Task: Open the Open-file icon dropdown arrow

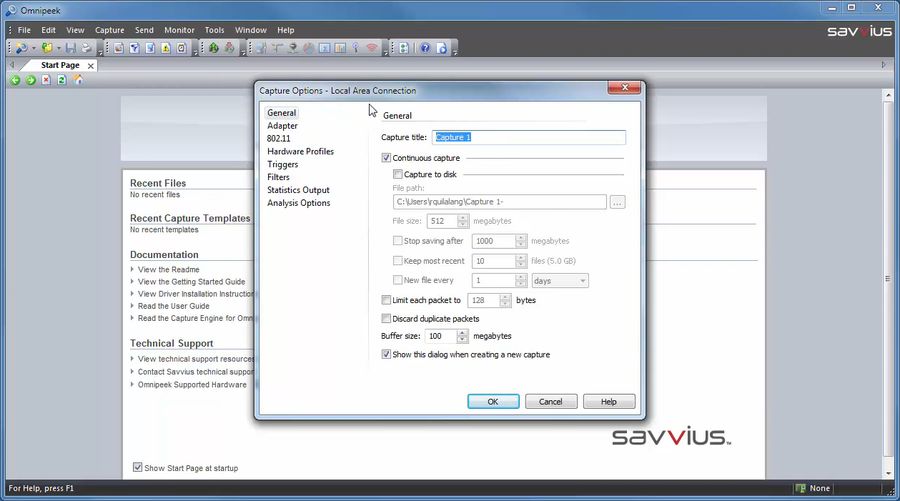Action: coord(59,48)
